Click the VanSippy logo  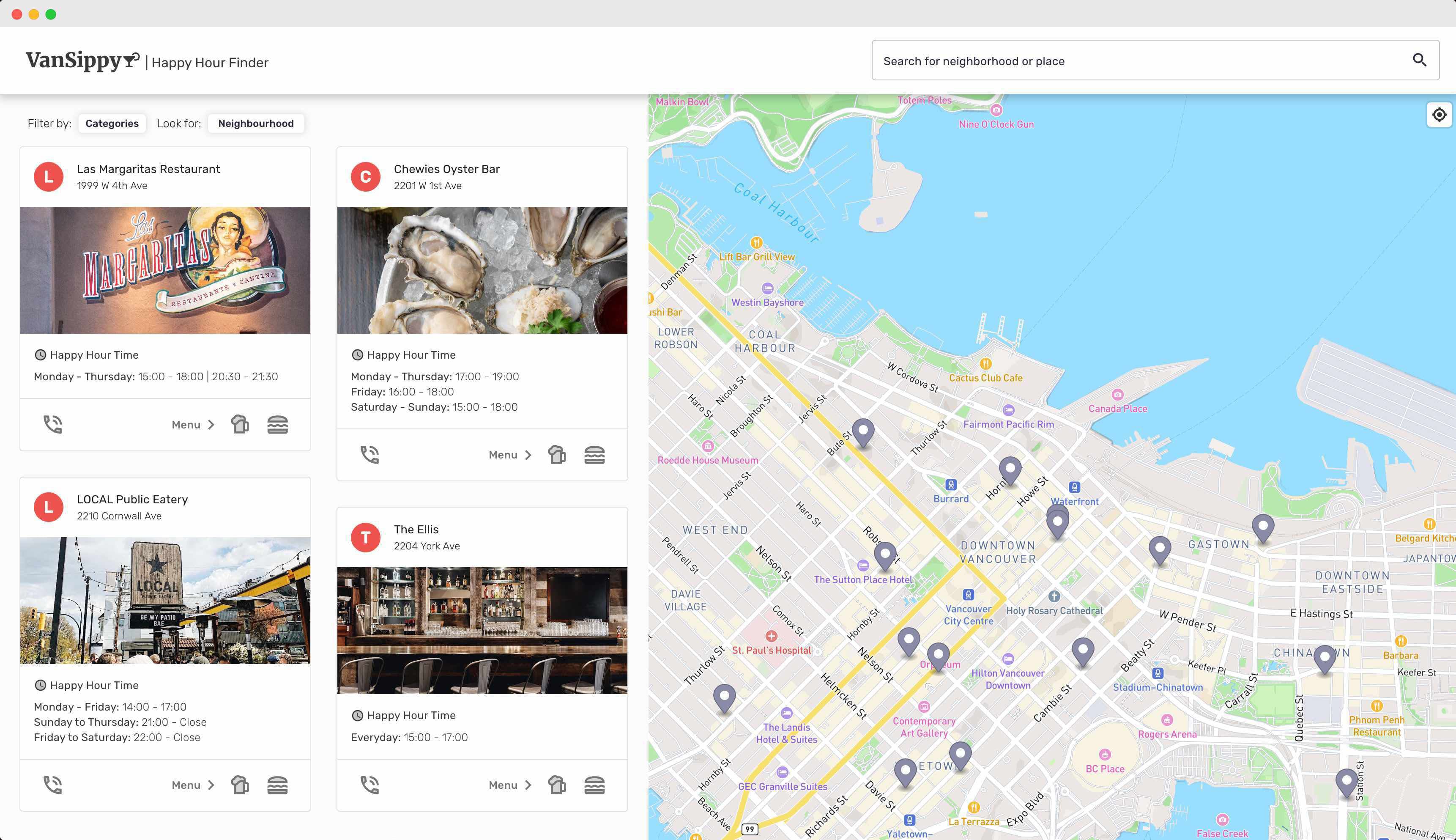83,60
